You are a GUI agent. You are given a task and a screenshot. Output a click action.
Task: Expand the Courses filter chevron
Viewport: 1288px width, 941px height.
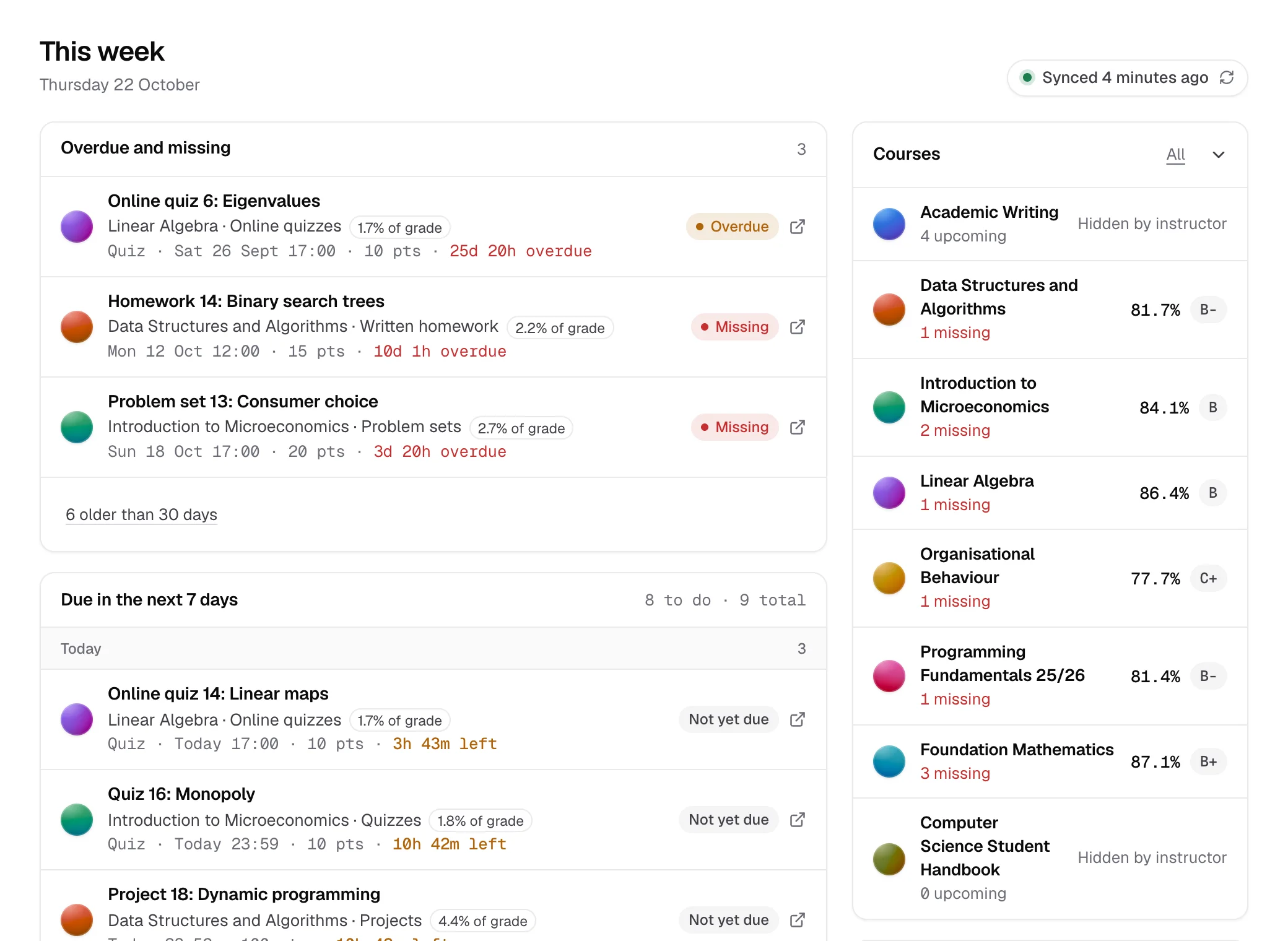[1219, 155]
